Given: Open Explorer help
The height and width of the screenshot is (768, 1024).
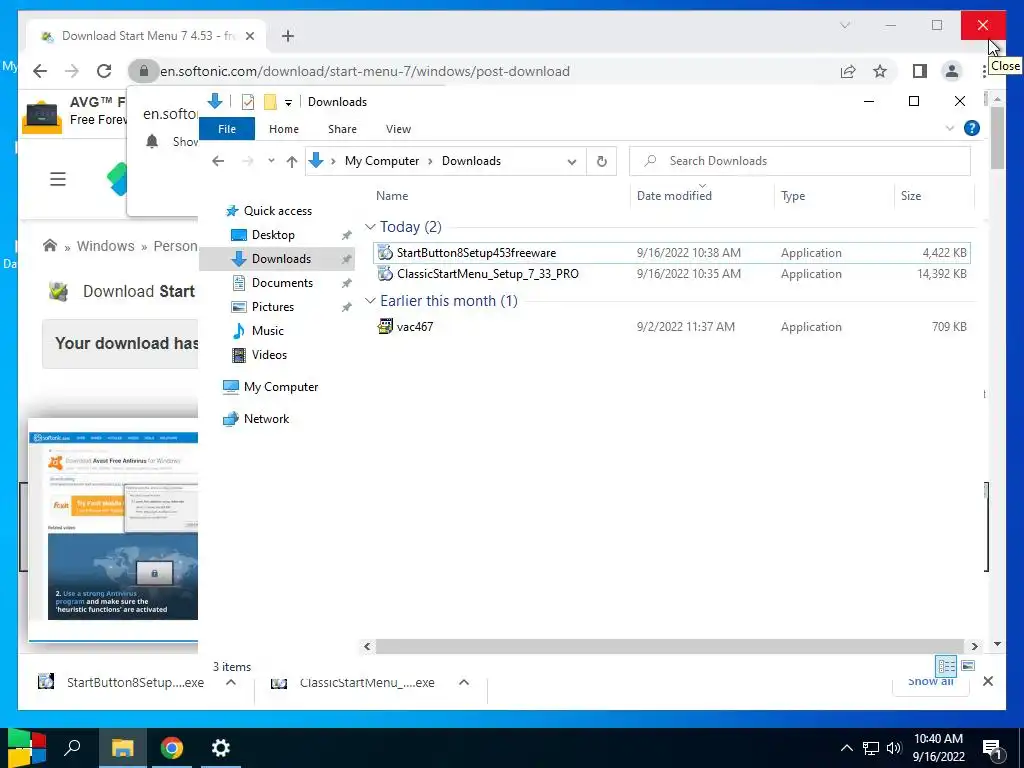Looking at the screenshot, I should tap(972, 128).
